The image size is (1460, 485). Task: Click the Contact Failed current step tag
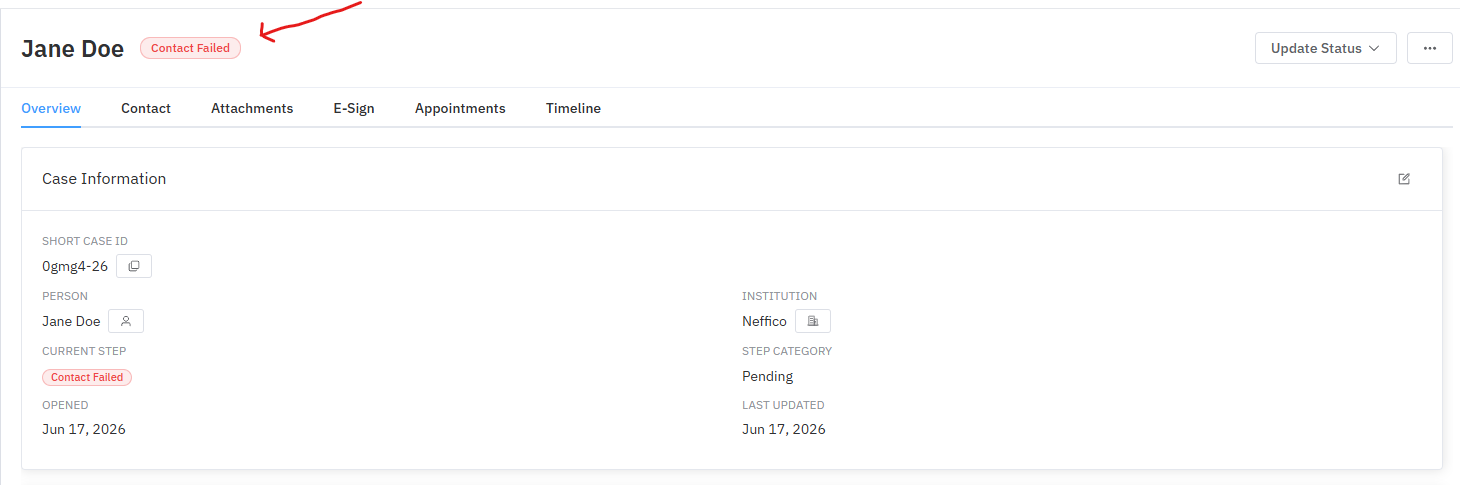[87, 377]
